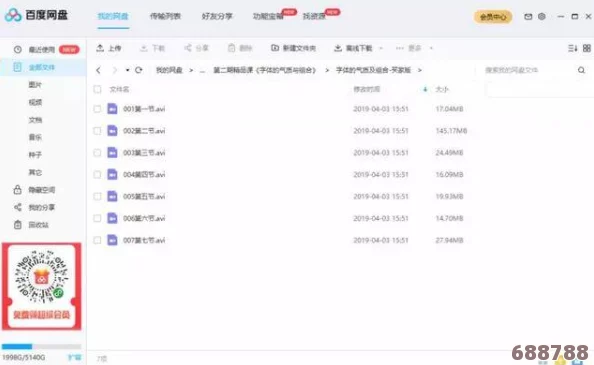Click the video icon of 001第一节.avi
Viewport: 594px width, 365px height.
(112, 109)
